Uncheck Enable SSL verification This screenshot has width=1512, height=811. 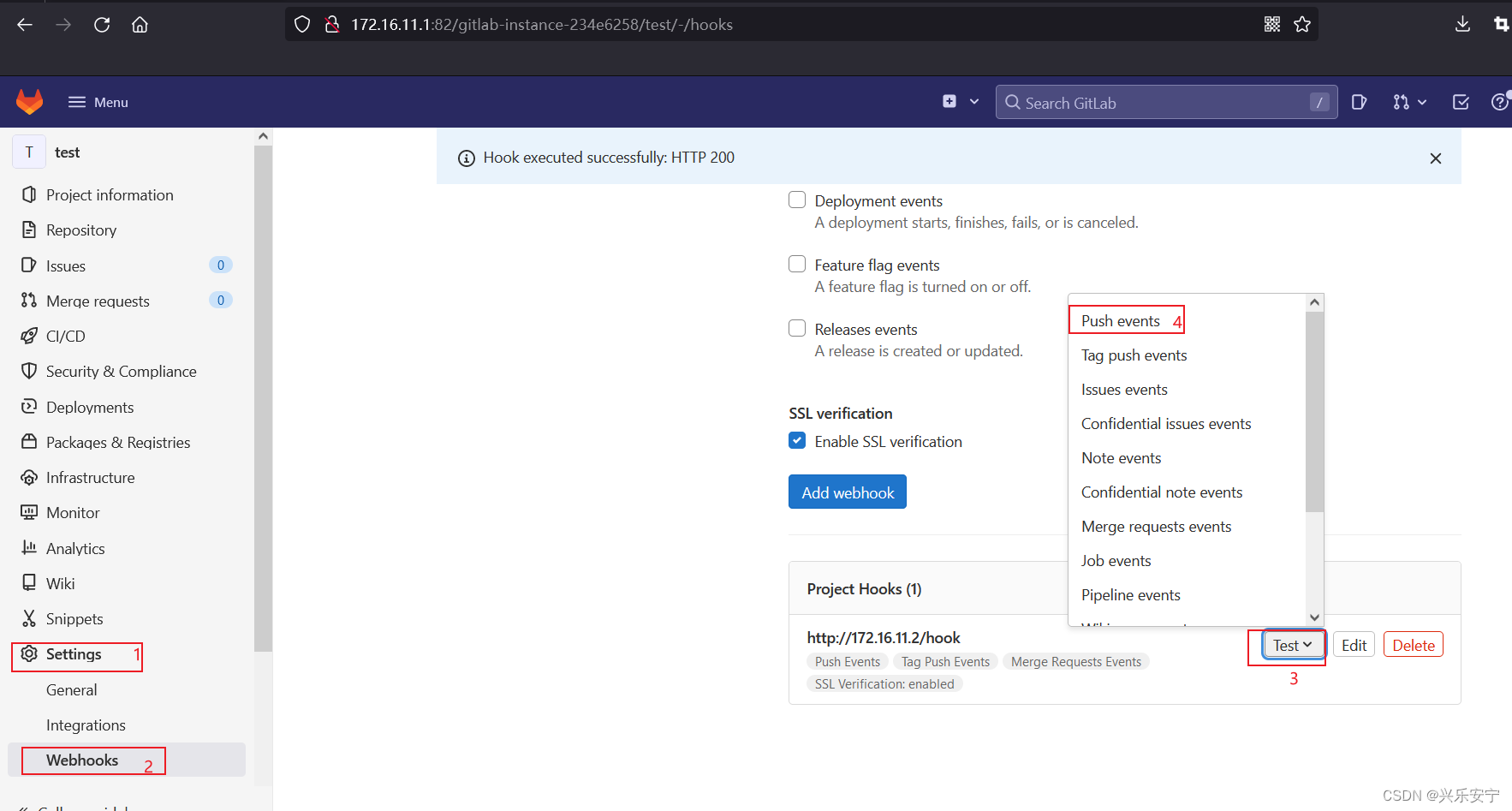click(797, 440)
